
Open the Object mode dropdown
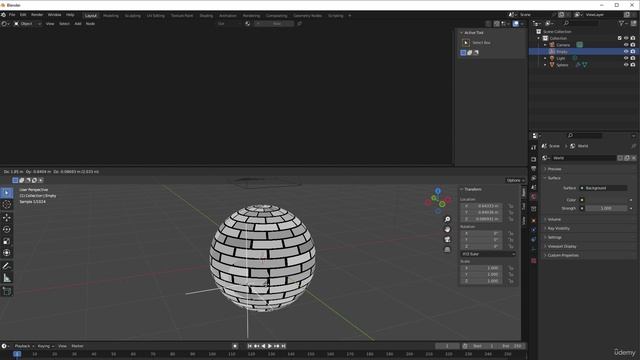(28, 24)
